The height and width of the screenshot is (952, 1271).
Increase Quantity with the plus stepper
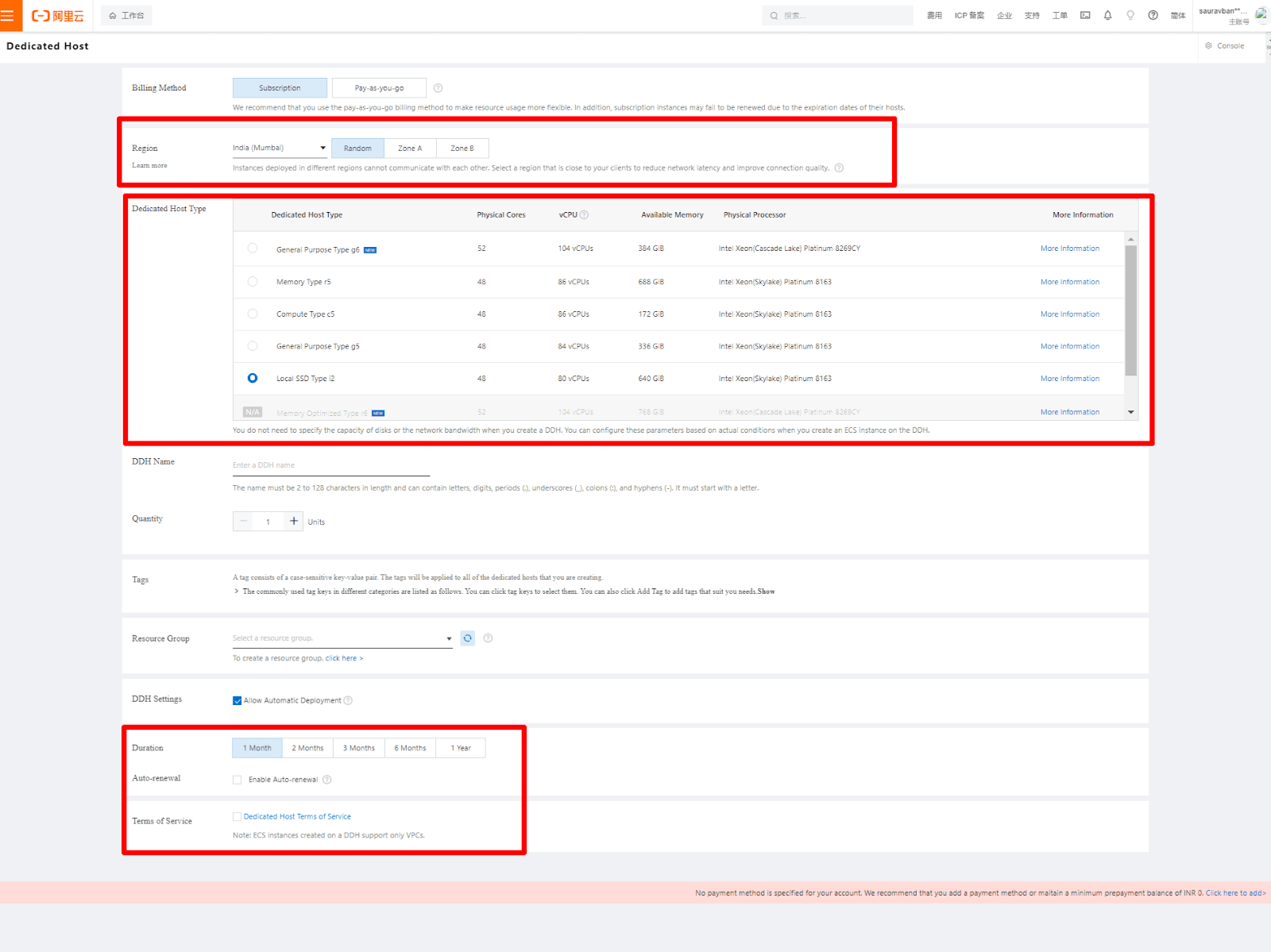click(293, 521)
